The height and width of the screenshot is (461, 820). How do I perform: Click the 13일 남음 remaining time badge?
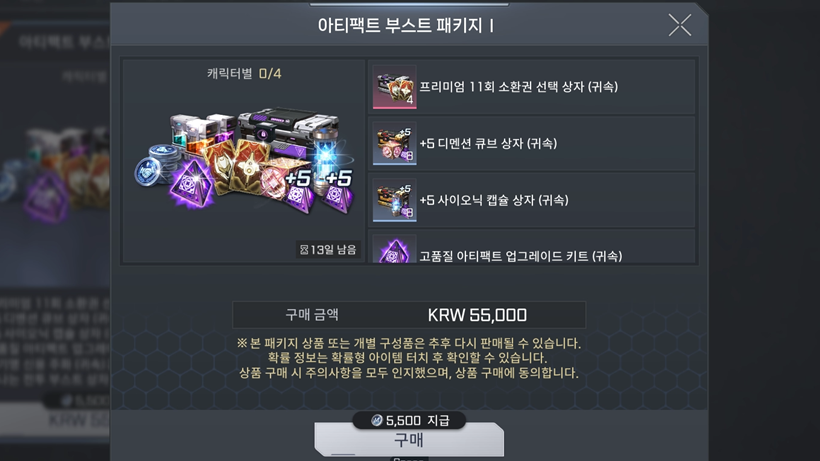[328, 249]
